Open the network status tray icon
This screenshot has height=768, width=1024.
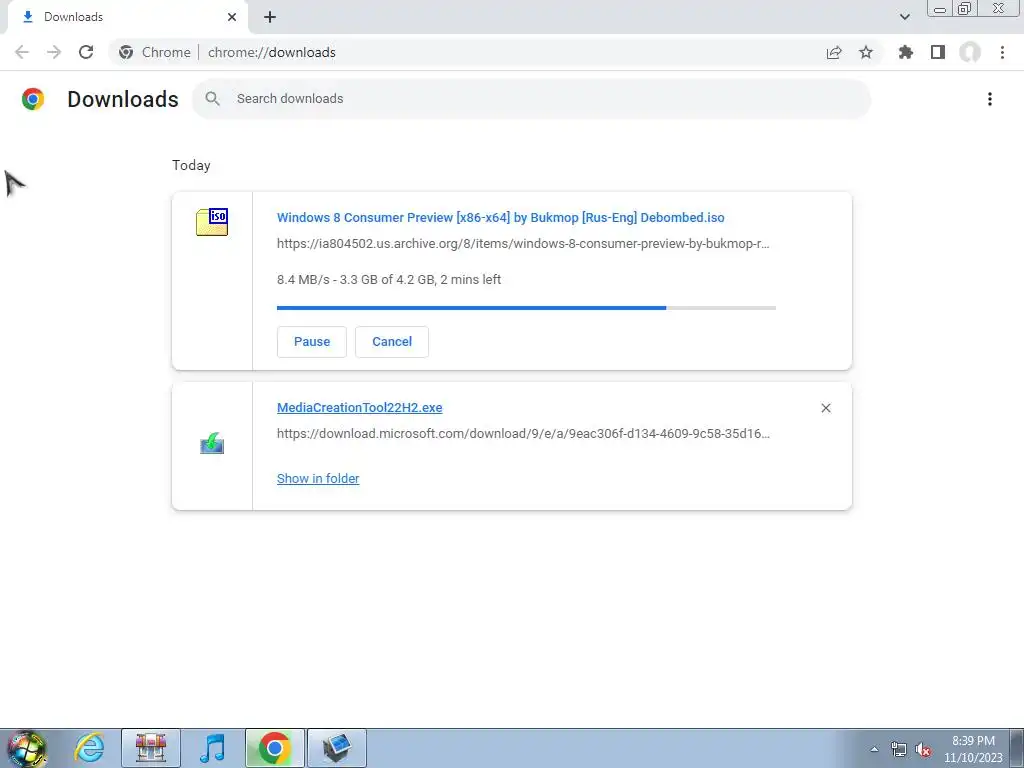(899, 749)
